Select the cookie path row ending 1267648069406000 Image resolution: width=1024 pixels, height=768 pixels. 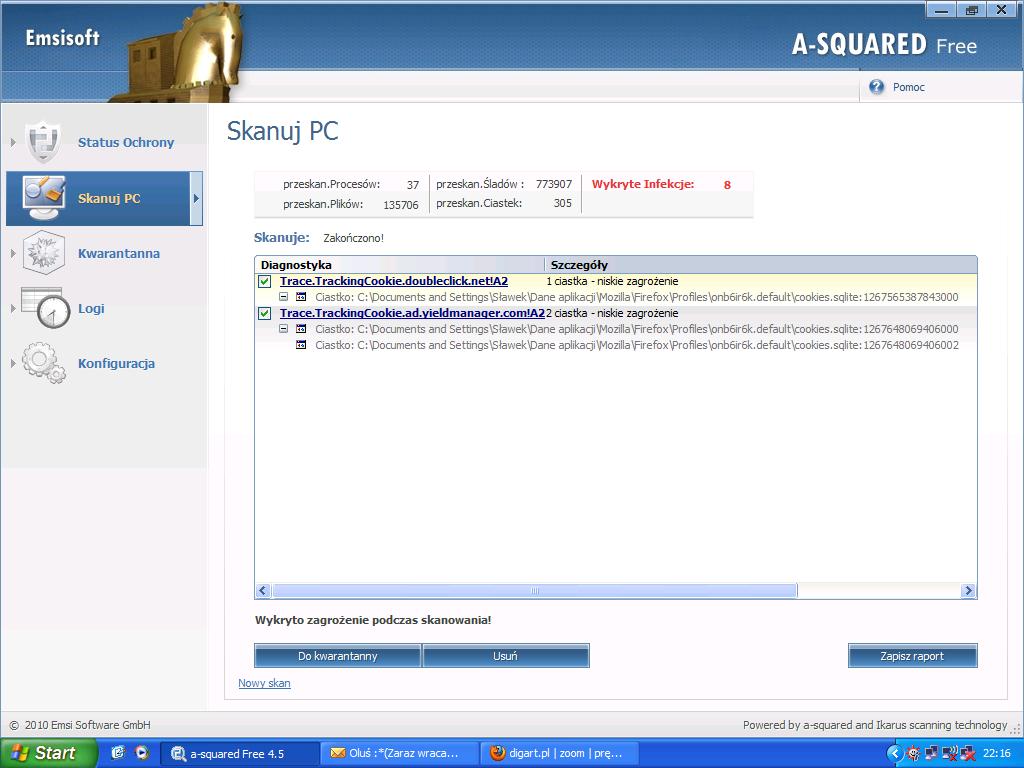point(637,329)
